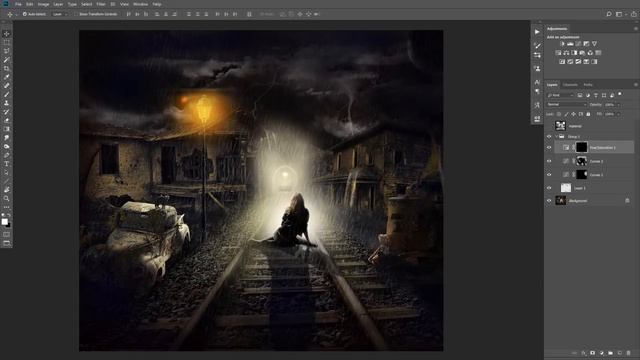Select the Crop tool

point(7,69)
